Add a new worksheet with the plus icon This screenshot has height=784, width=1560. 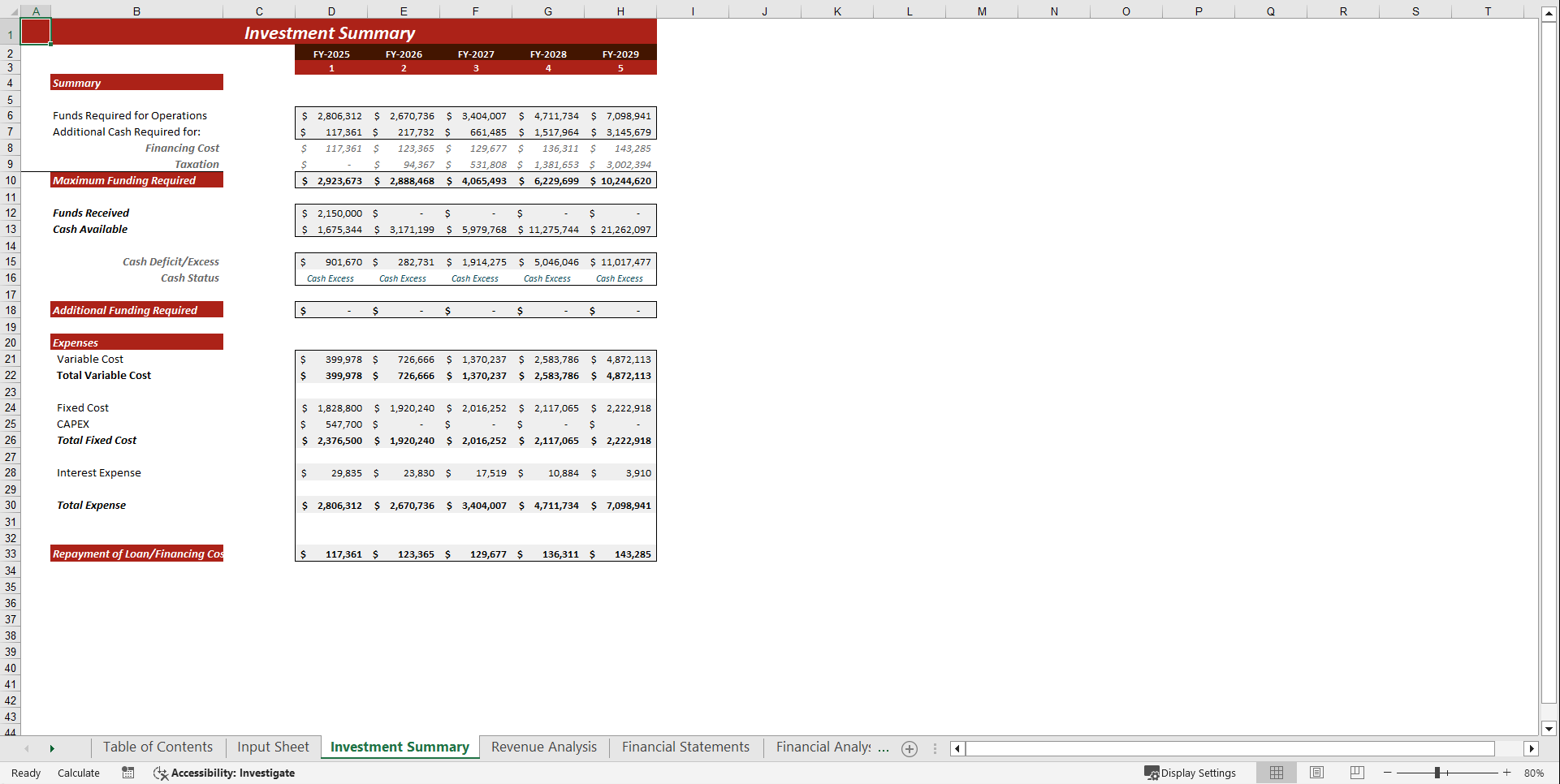pos(909,748)
